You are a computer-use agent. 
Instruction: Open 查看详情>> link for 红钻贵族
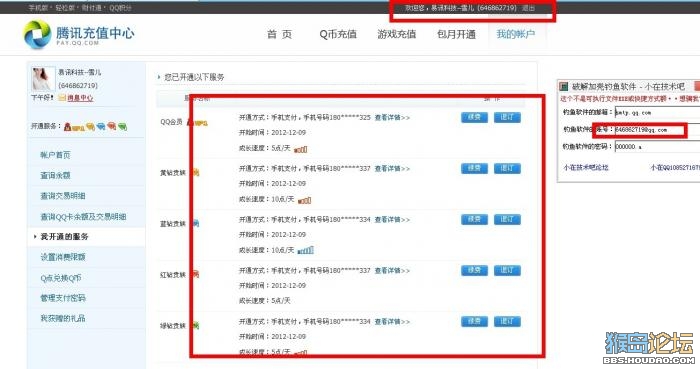[x=392, y=270]
